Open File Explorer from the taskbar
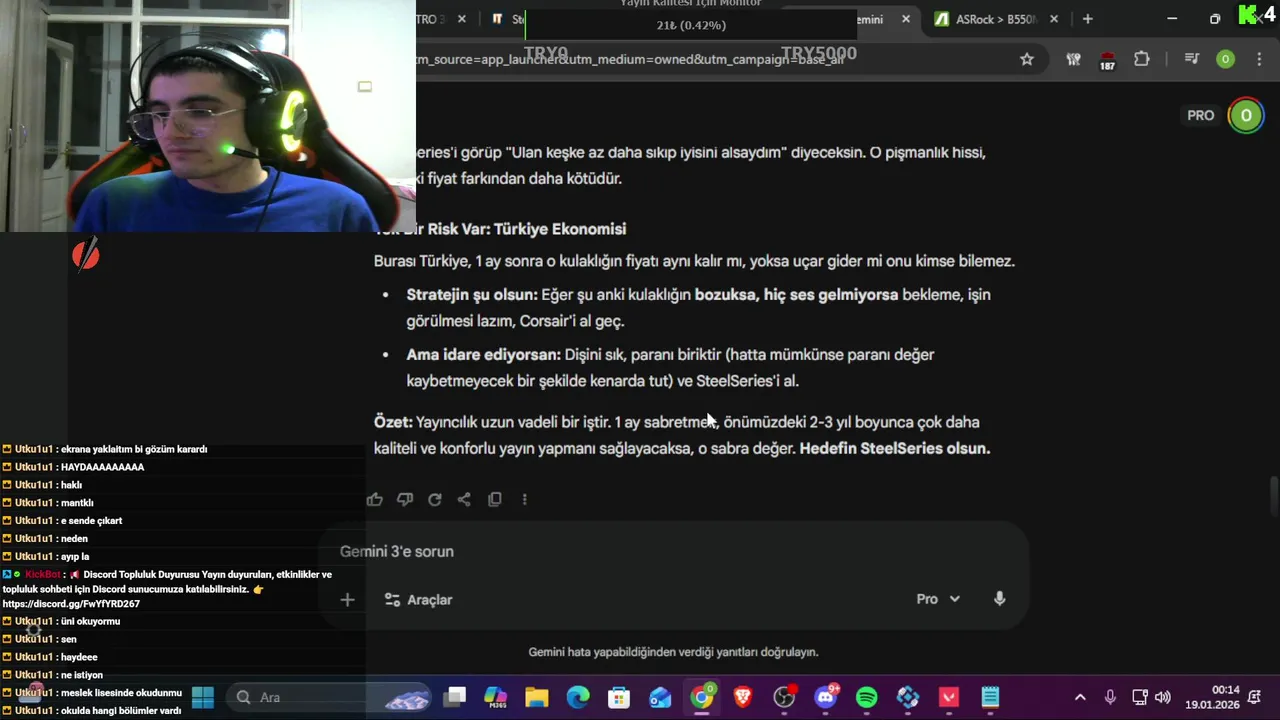Viewport: 1280px width, 720px height. [537, 697]
